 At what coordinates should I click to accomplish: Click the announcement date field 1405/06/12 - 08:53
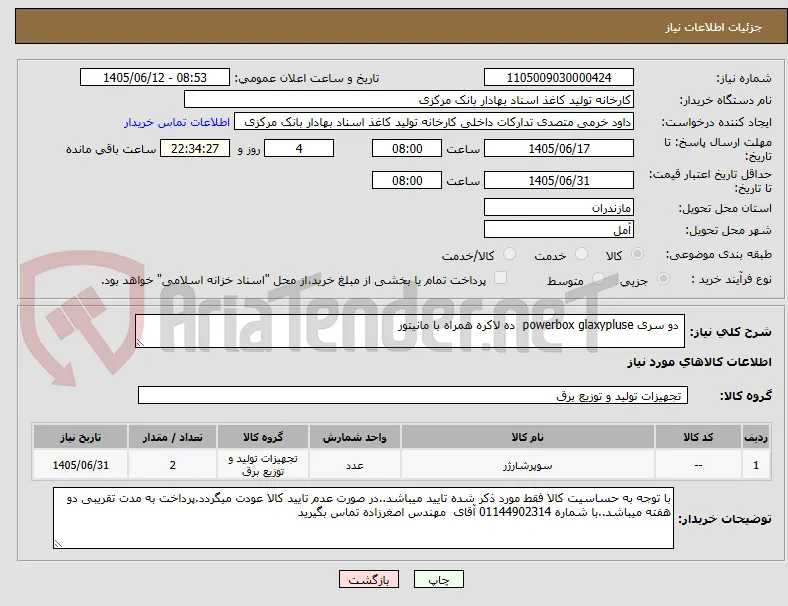155,77
